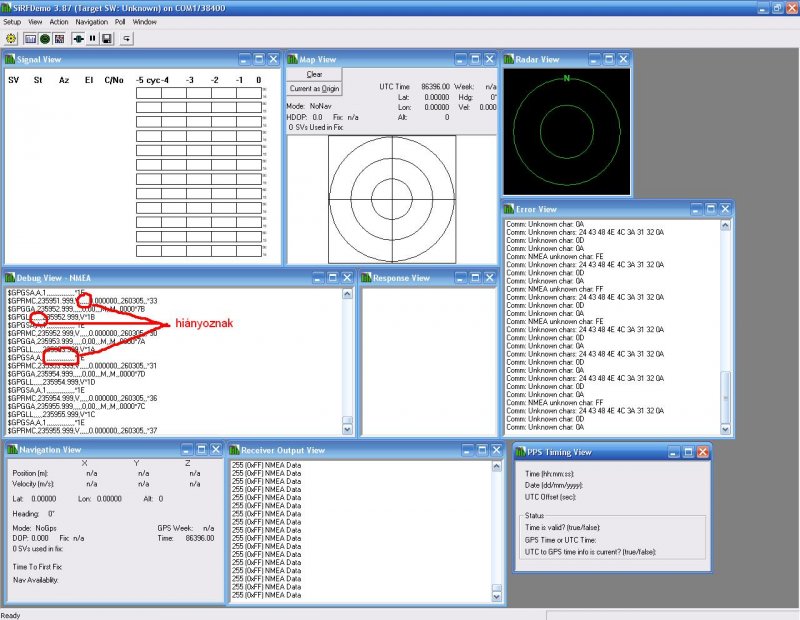Maximize the Radar View window
The height and width of the screenshot is (620, 800).
[609, 59]
